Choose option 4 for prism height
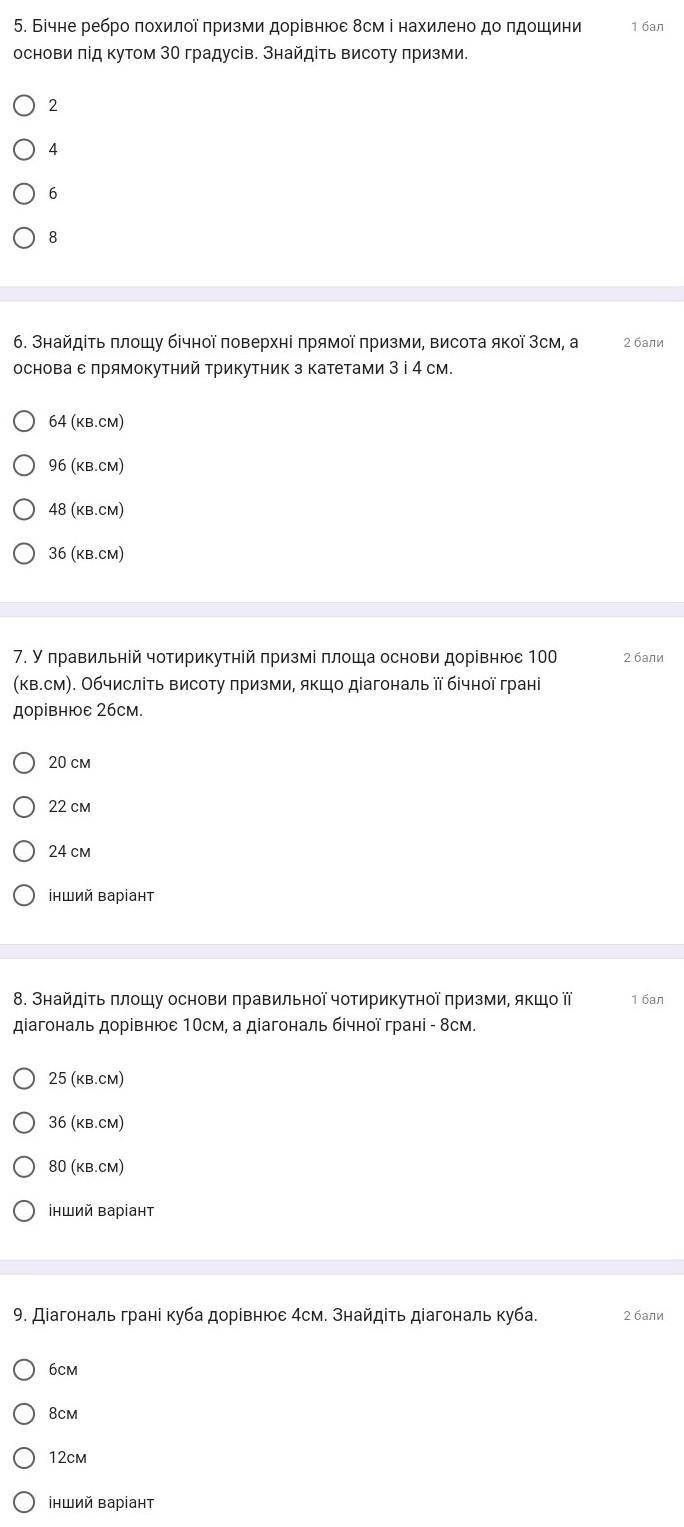684x1527 pixels. point(24,149)
